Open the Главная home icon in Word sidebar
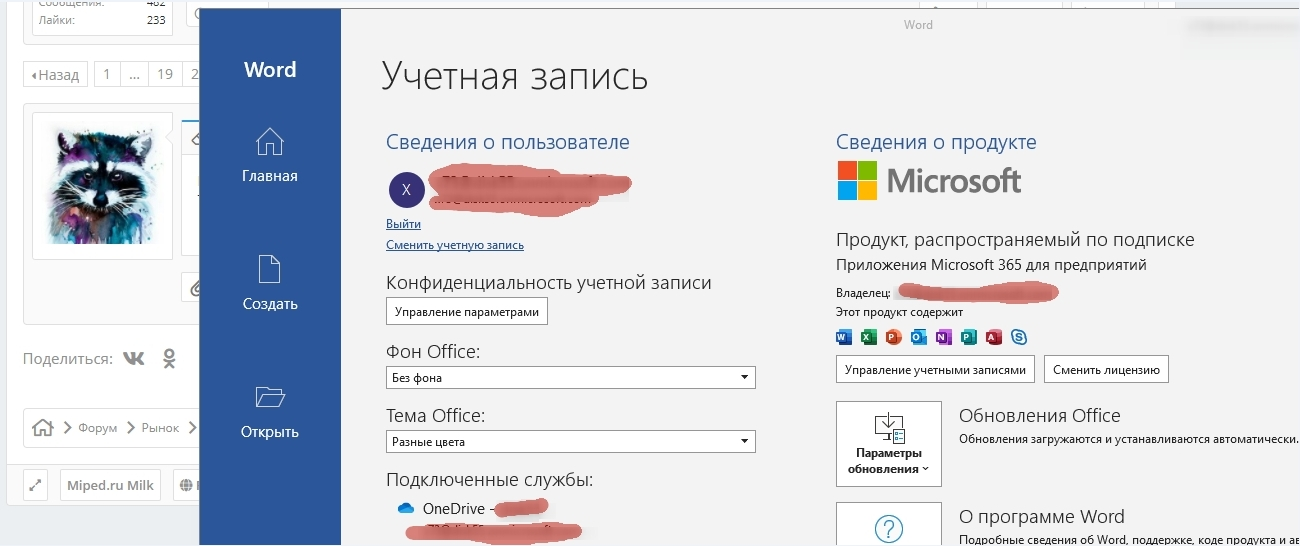This screenshot has height=546, width=1300. [x=270, y=142]
